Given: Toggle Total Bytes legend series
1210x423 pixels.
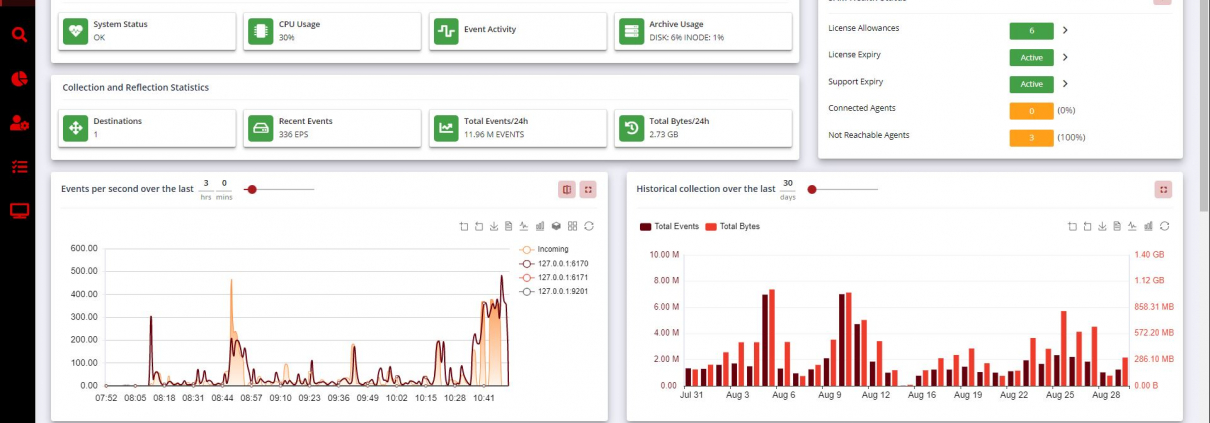Looking at the screenshot, I should [x=733, y=227].
